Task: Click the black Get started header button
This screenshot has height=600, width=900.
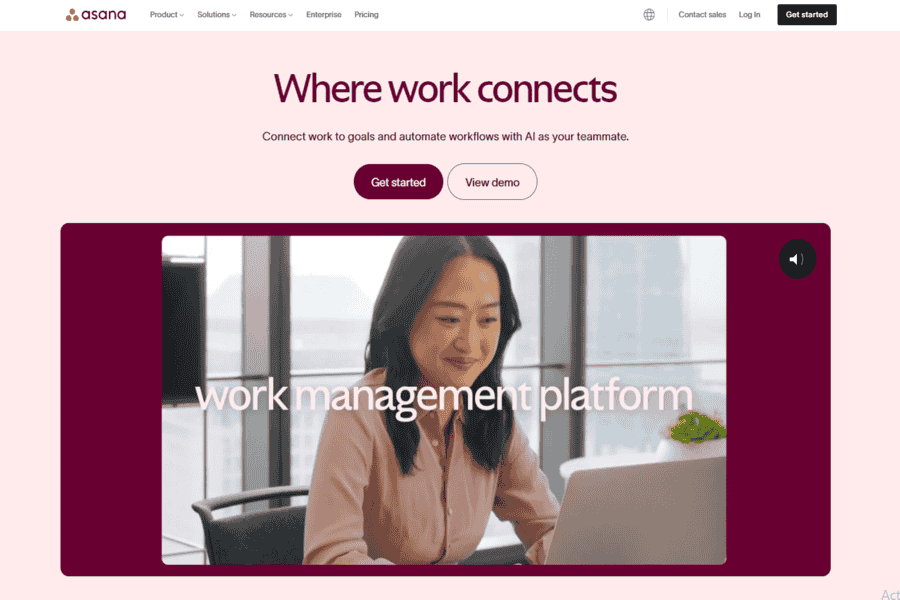Action: (806, 14)
